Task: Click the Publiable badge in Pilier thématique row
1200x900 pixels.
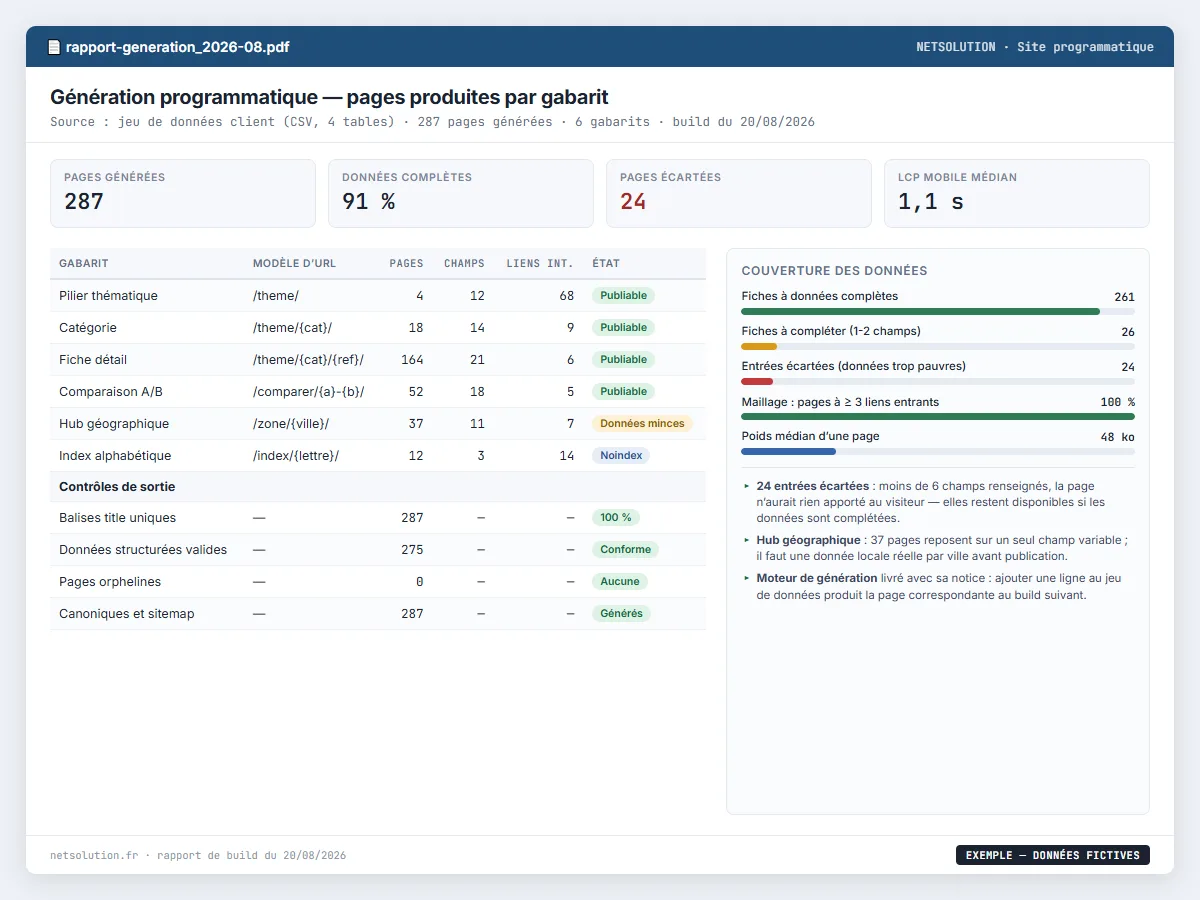Action: 624,296
